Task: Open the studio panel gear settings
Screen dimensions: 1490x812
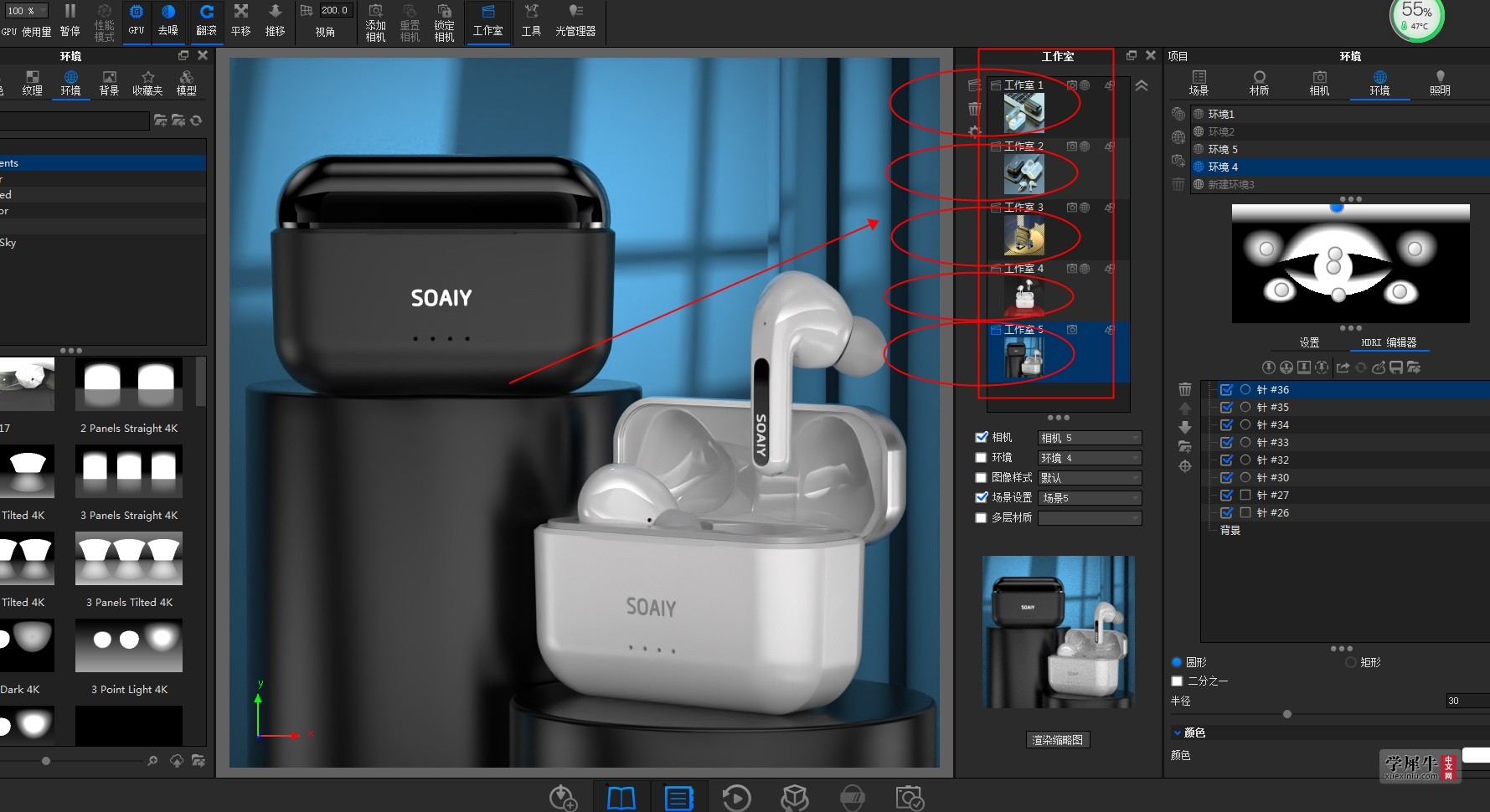Action: (x=974, y=131)
